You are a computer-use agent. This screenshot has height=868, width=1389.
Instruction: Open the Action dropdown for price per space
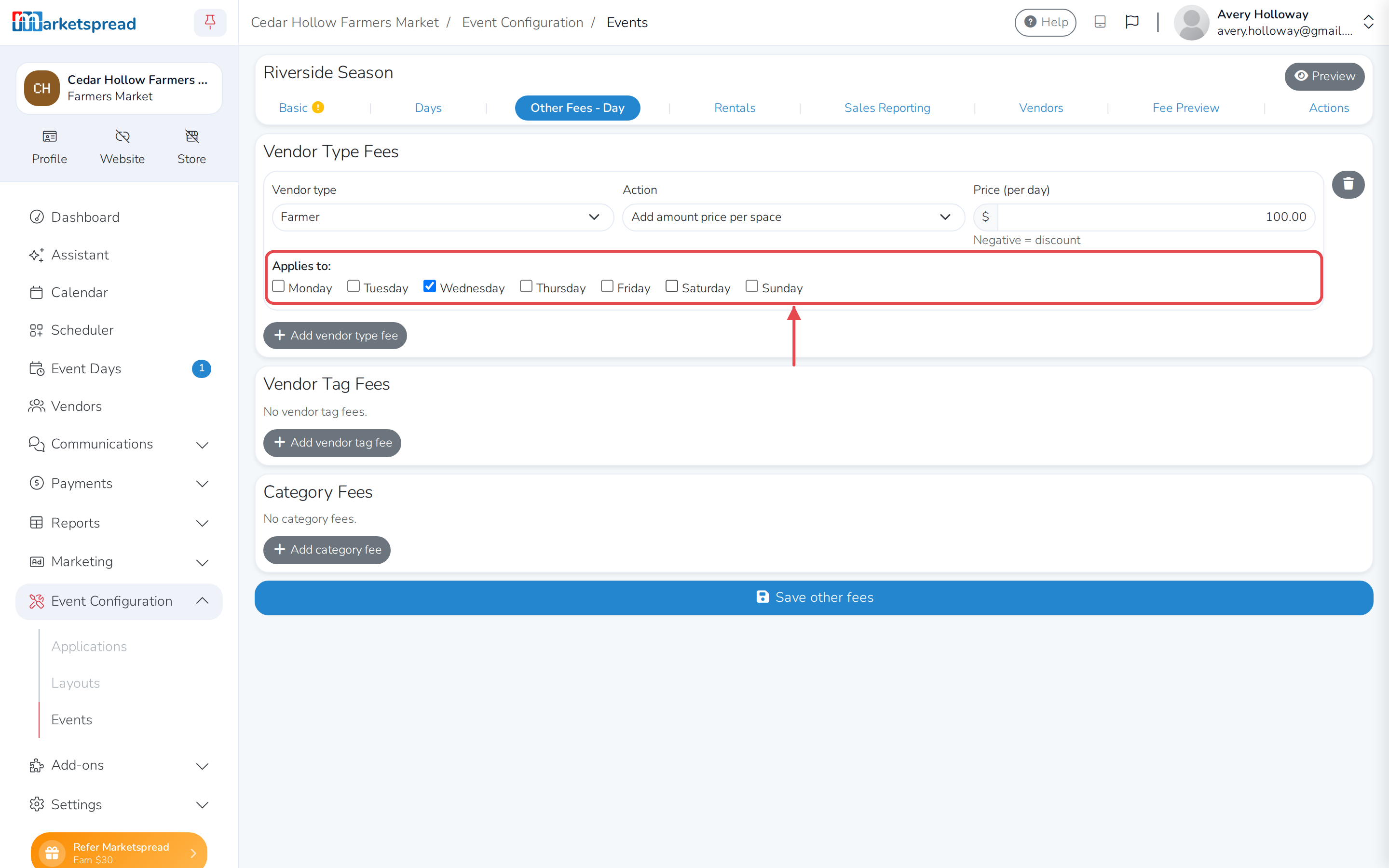[793, 217]
